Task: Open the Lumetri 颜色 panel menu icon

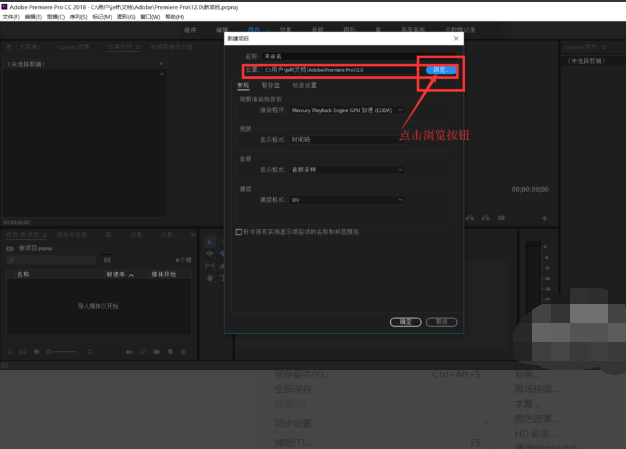Action: (603, 47)
